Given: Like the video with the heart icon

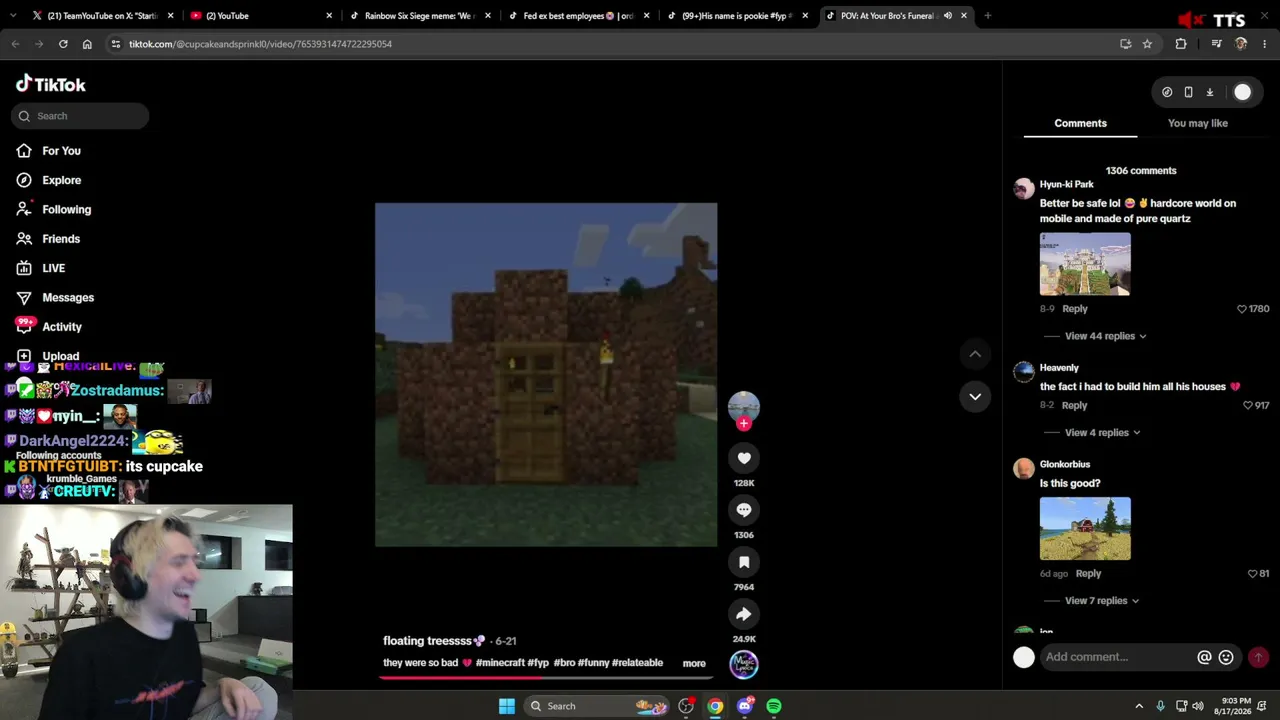Looking at the screenshot, I should coord(744,458).
